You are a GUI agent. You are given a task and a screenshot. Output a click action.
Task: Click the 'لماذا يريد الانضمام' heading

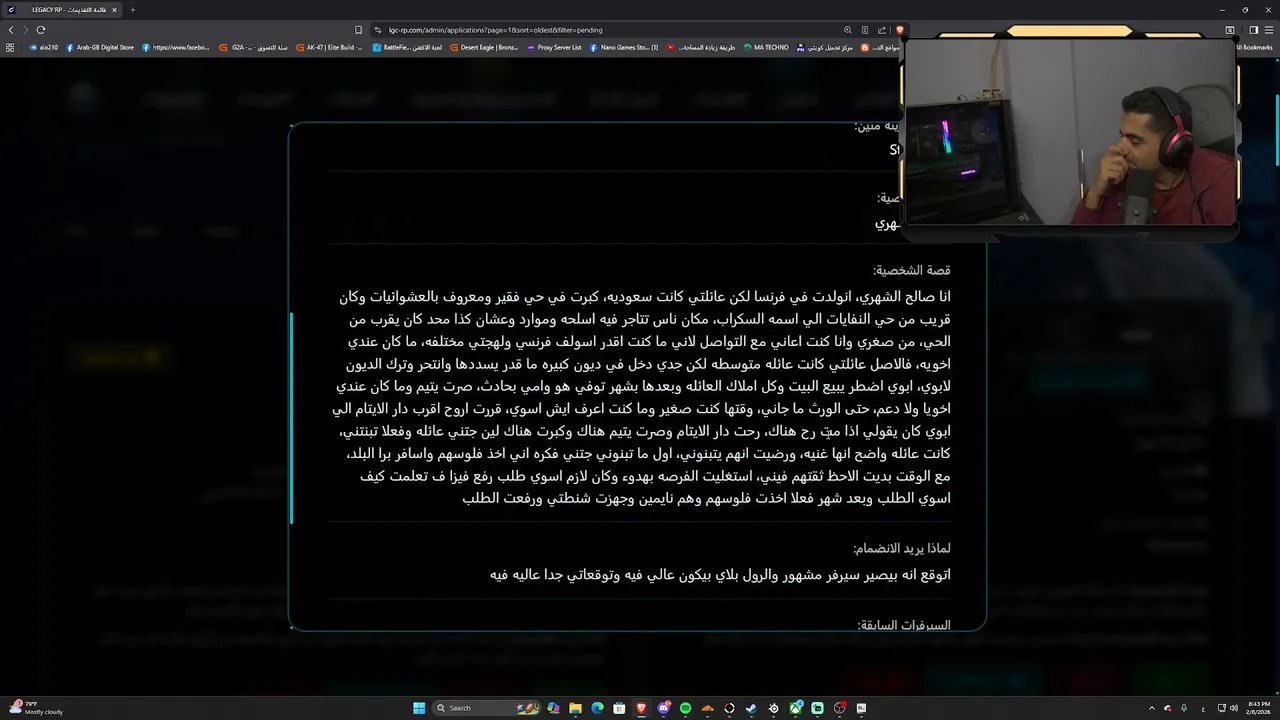tap(902, 549)
